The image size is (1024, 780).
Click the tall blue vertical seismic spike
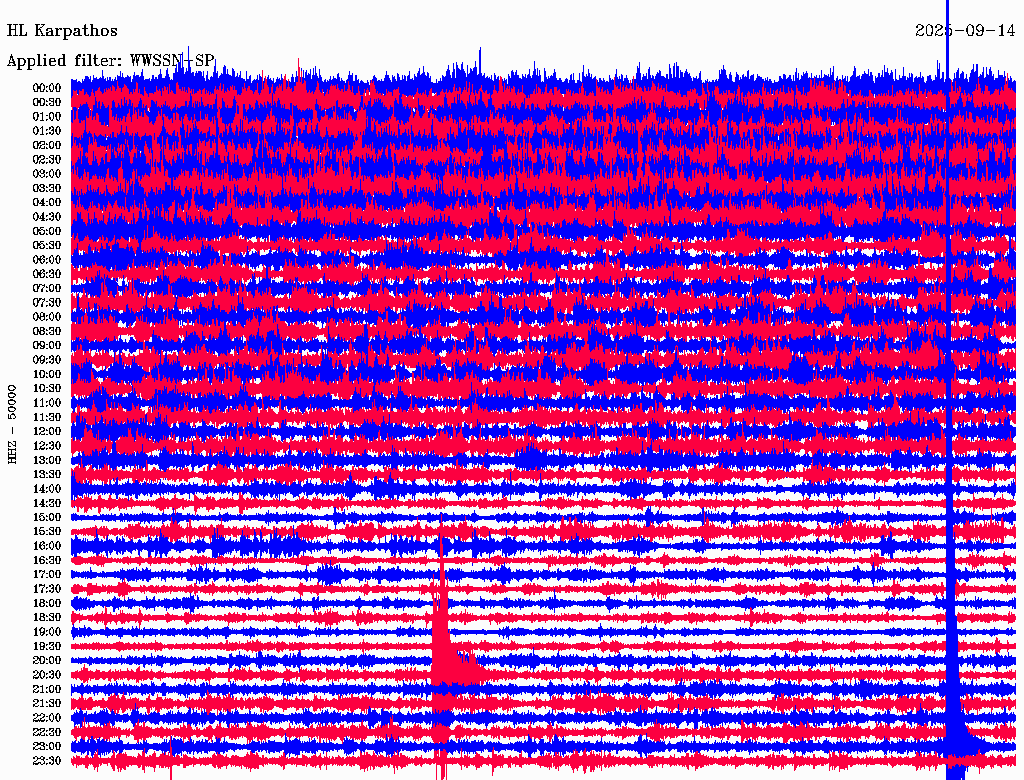tap(948, 400)
